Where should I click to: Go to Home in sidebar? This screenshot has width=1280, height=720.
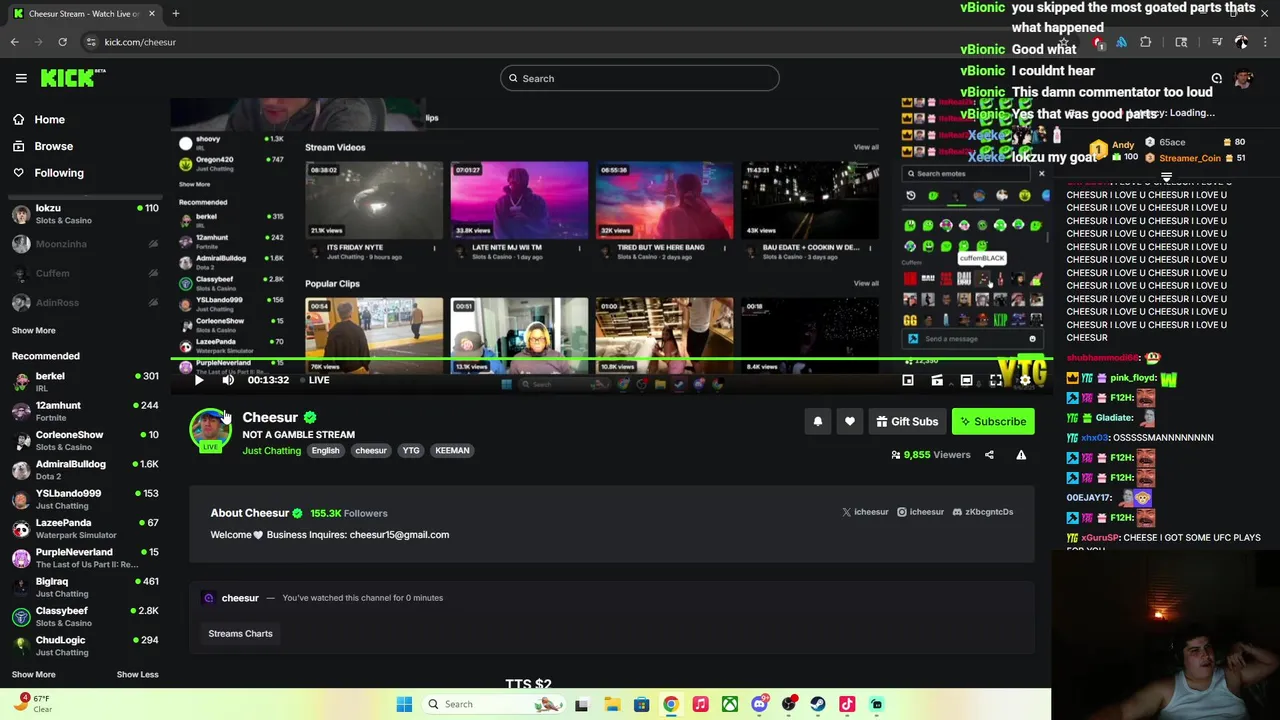[49, 120]
